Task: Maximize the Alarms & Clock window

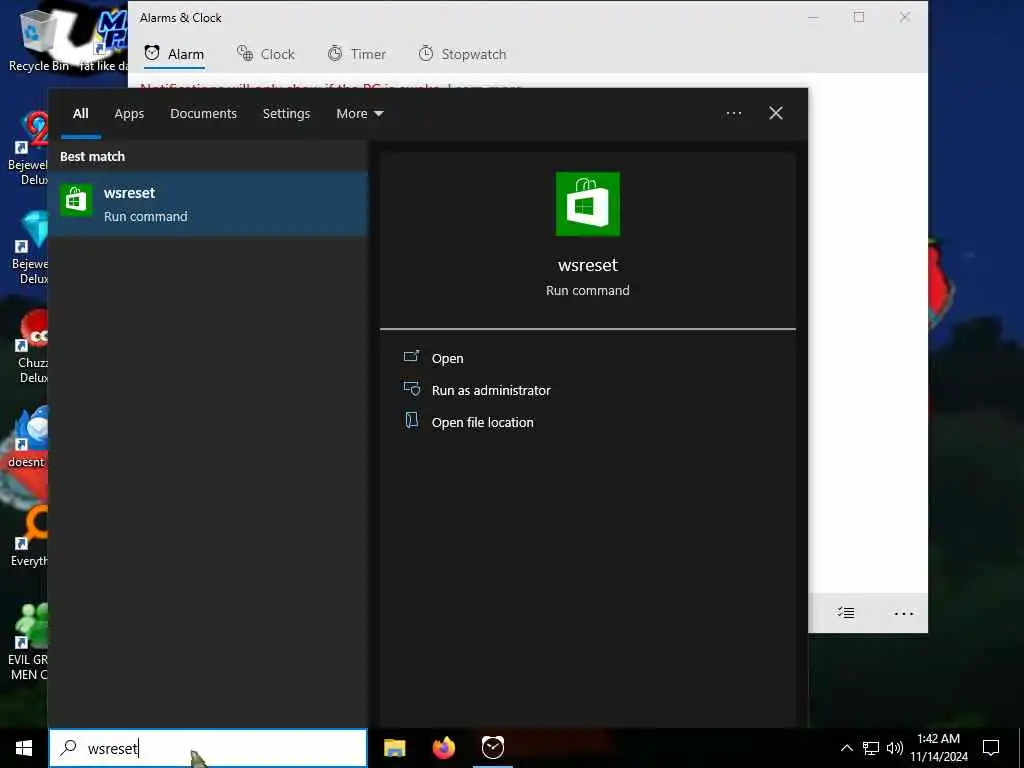Action: [x=859, y=18]
